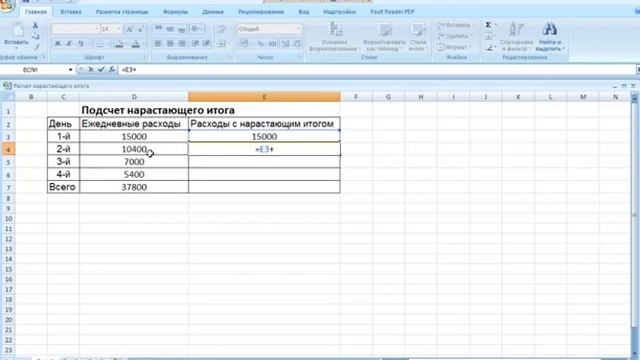Click the Top Align icon

coord(158,29)
